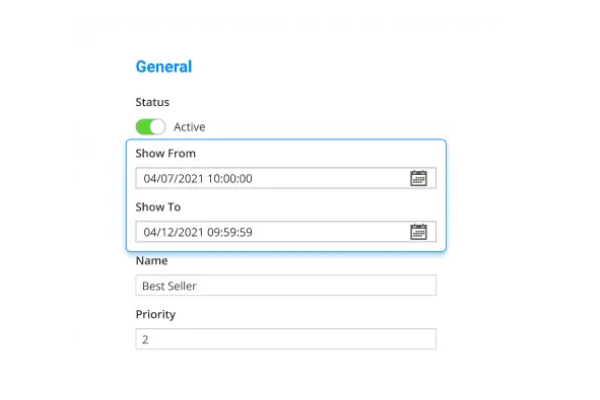Disable the Active status toggle
This screenshot has height=400, width=600.
(150, 127)
